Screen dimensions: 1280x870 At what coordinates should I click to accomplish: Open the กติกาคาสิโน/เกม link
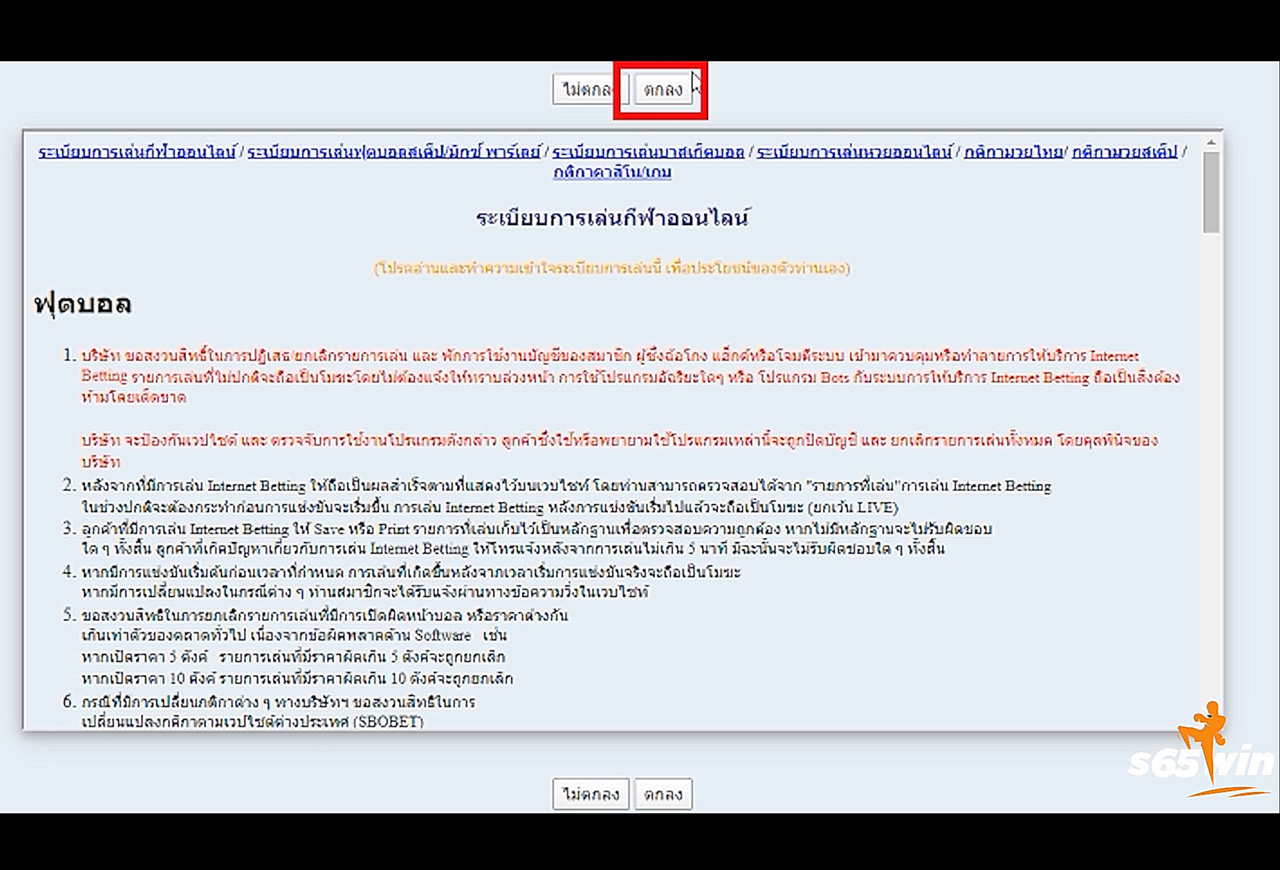pos(612,172)
